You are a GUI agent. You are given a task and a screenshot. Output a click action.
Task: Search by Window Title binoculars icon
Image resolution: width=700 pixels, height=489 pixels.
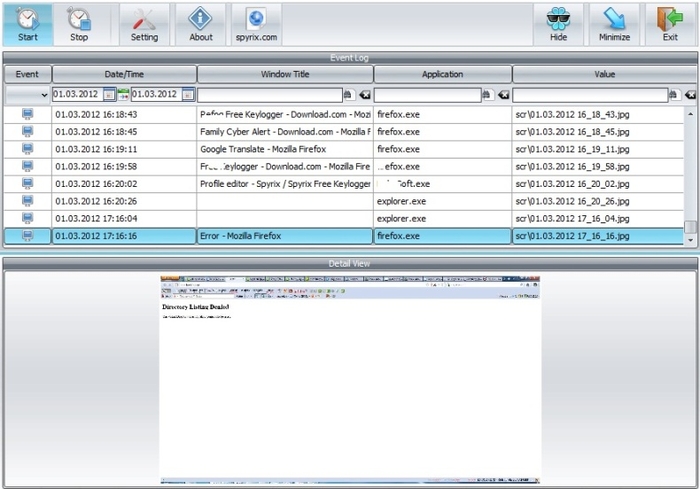click(x=349, y=94)
